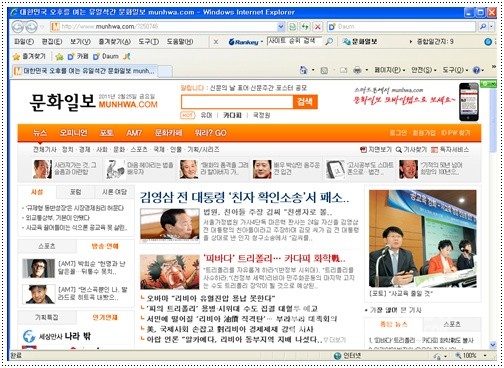The width and height of the screenshot is (504, 368).
Task: Open the 즐겨찾기(A) menu
Action: 114,42
